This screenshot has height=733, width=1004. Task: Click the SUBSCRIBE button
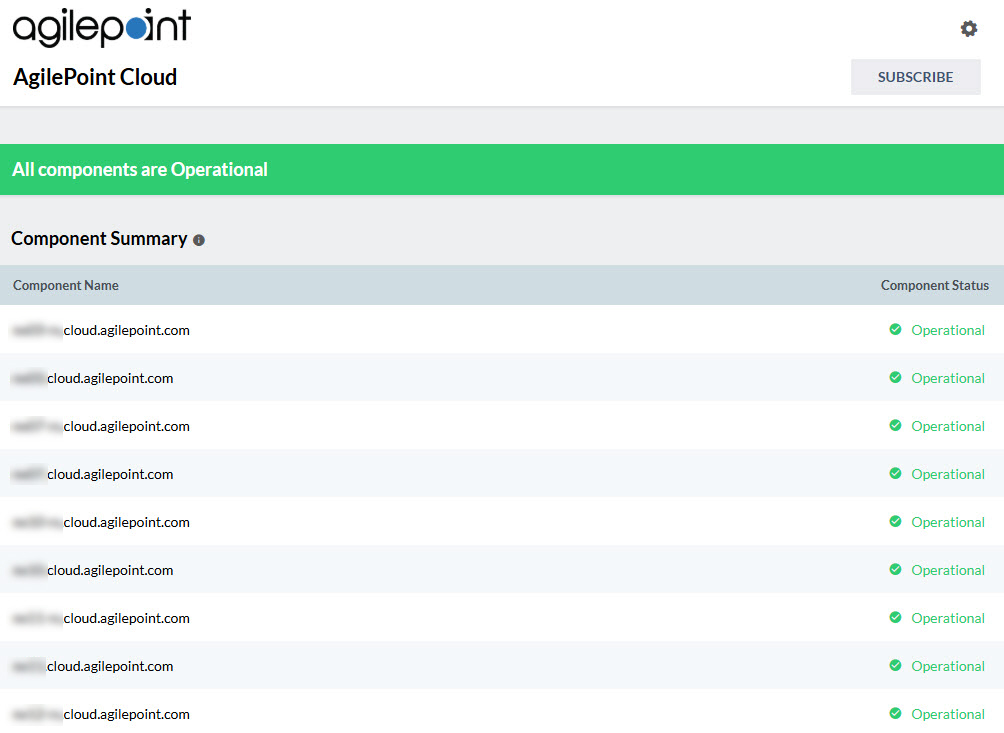tap(915, 77)
